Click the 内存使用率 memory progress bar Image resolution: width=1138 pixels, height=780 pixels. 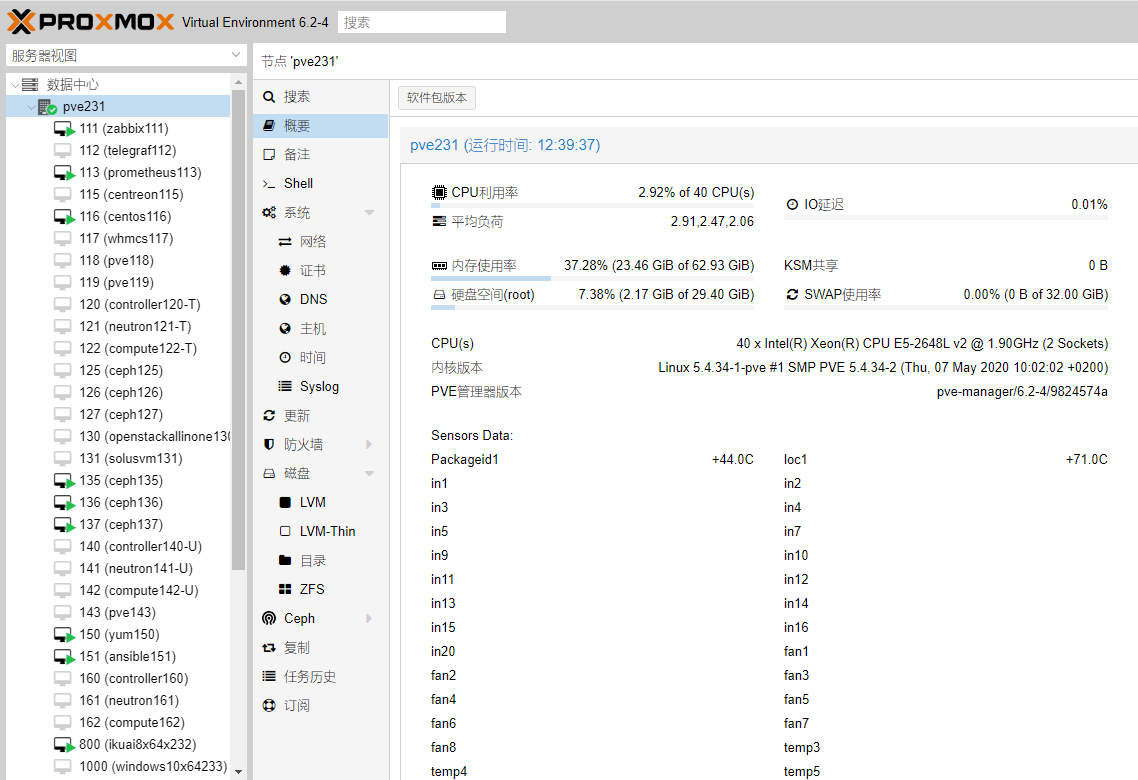(592, 279)
